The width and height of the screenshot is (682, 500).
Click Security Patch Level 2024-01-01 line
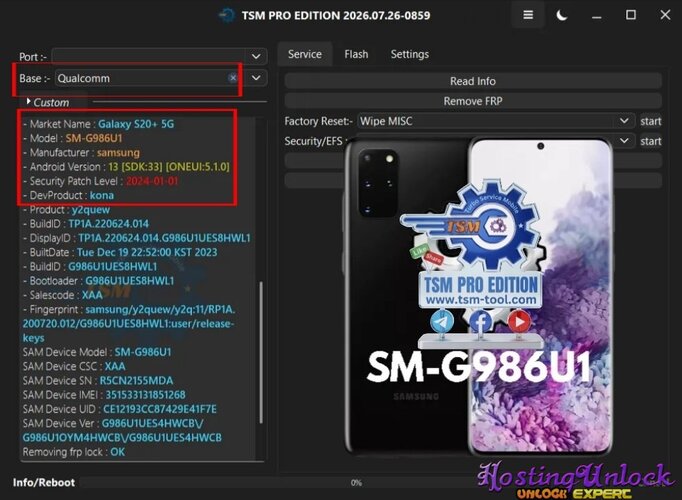[100, 181]
